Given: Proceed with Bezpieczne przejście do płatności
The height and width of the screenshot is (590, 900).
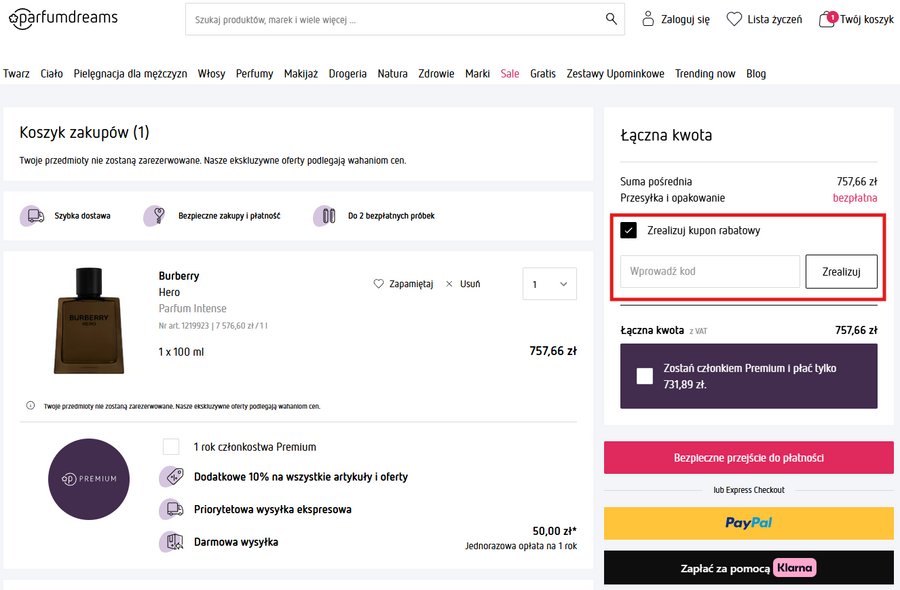Looking at the screenshot, I should point(748,458).
